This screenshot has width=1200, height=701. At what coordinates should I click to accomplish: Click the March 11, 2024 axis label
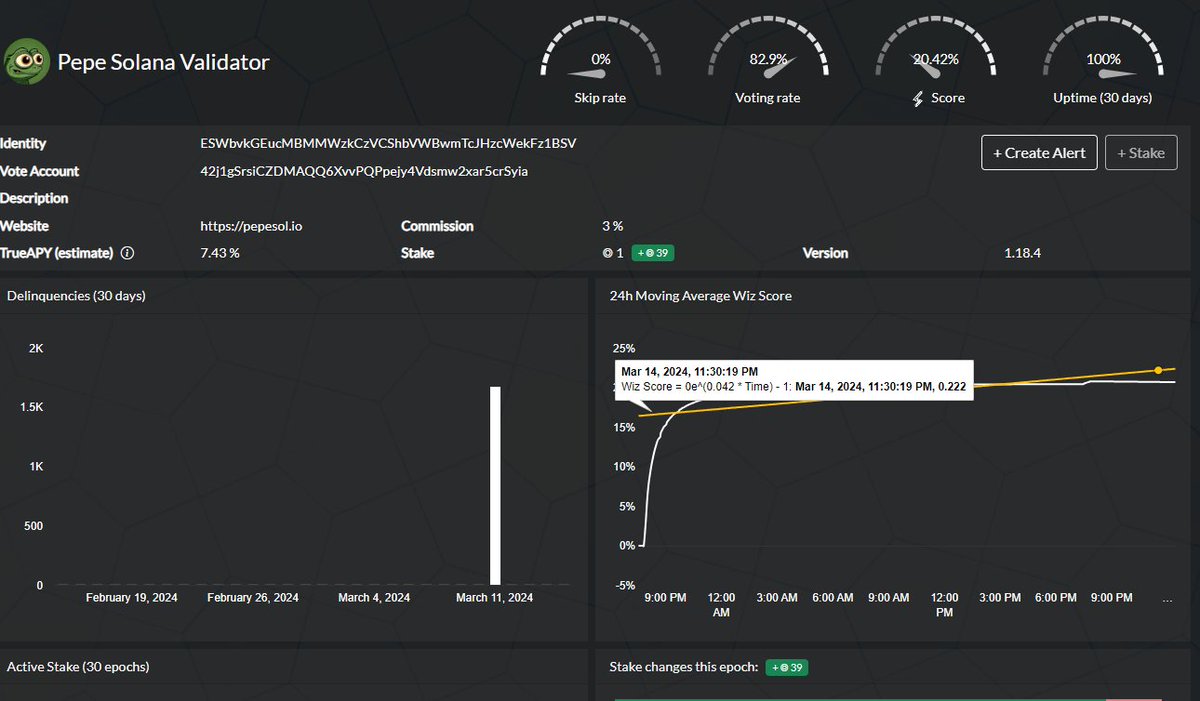click(x=495, y=598)
